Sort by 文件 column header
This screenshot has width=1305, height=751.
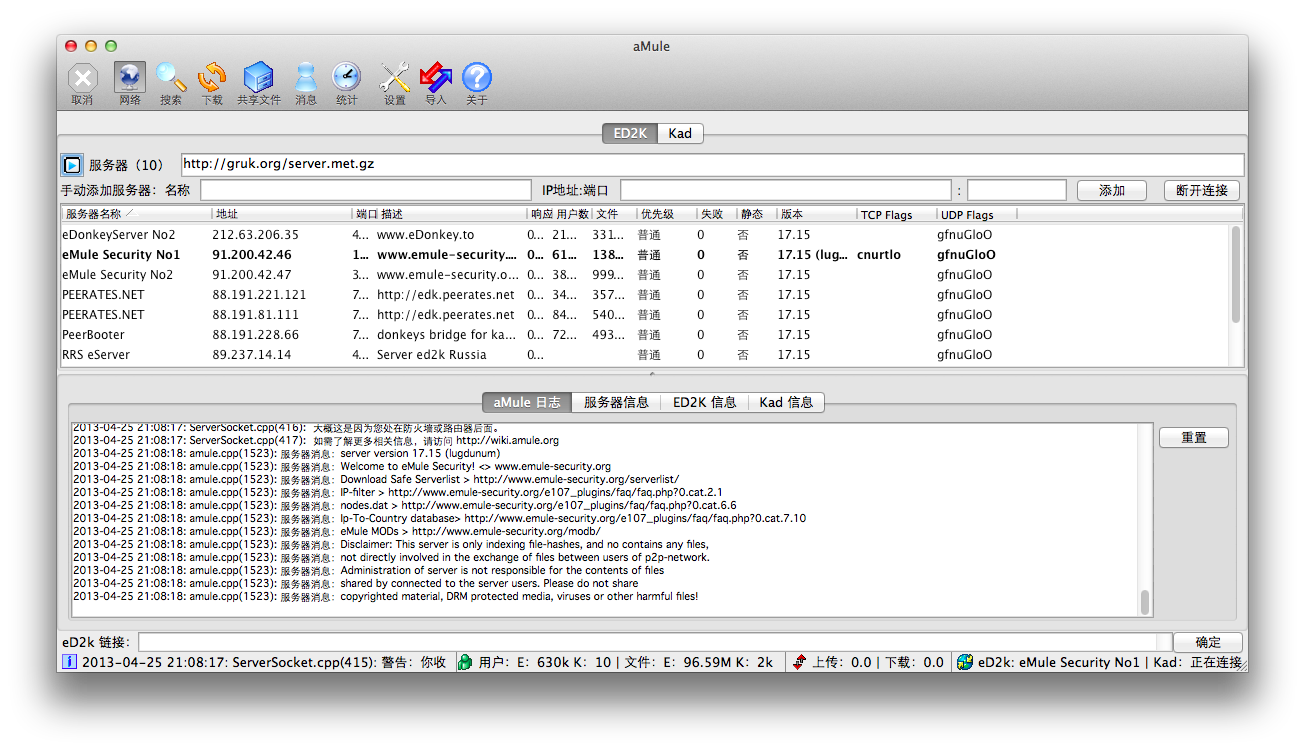614,214
